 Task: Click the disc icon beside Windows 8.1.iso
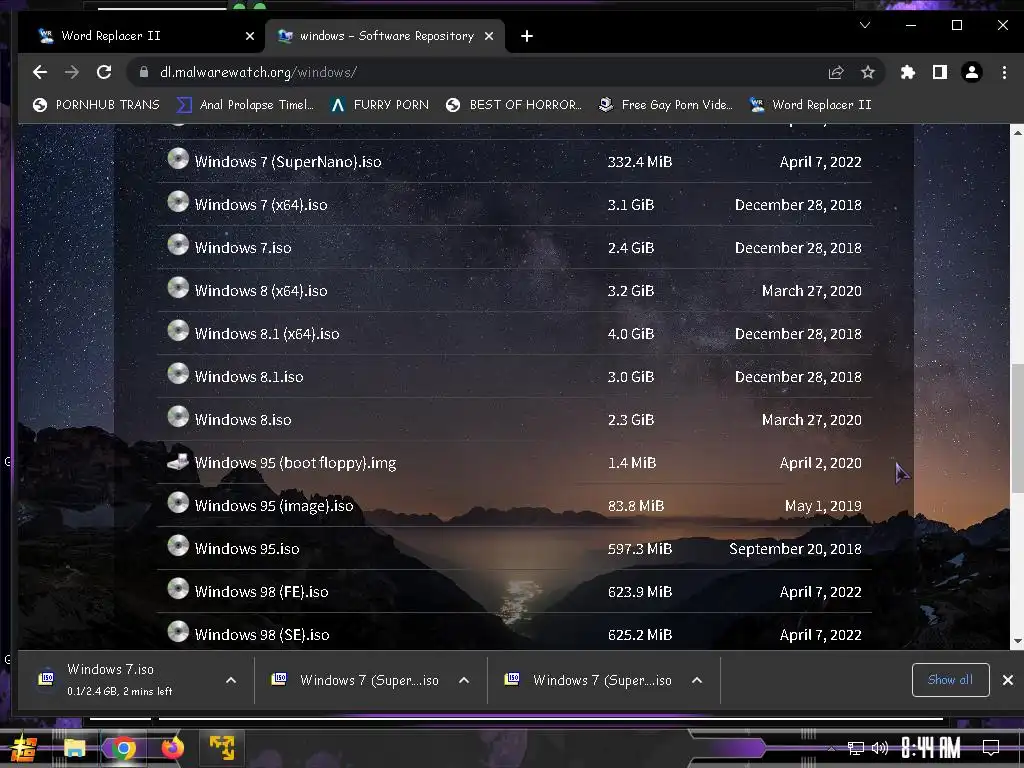(x=178, y=374)
